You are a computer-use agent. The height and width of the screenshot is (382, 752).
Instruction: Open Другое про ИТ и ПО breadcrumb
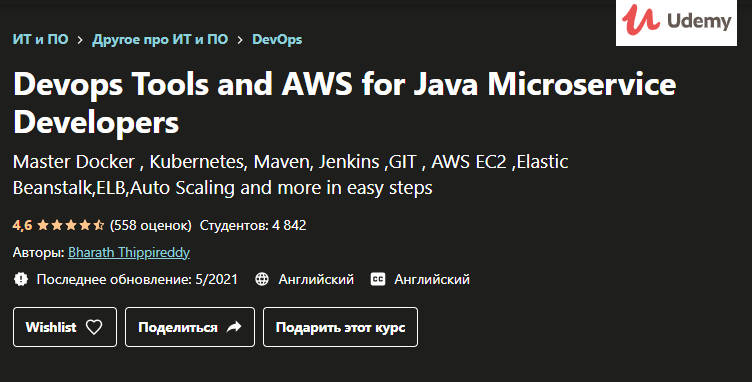tap(160, 39)
